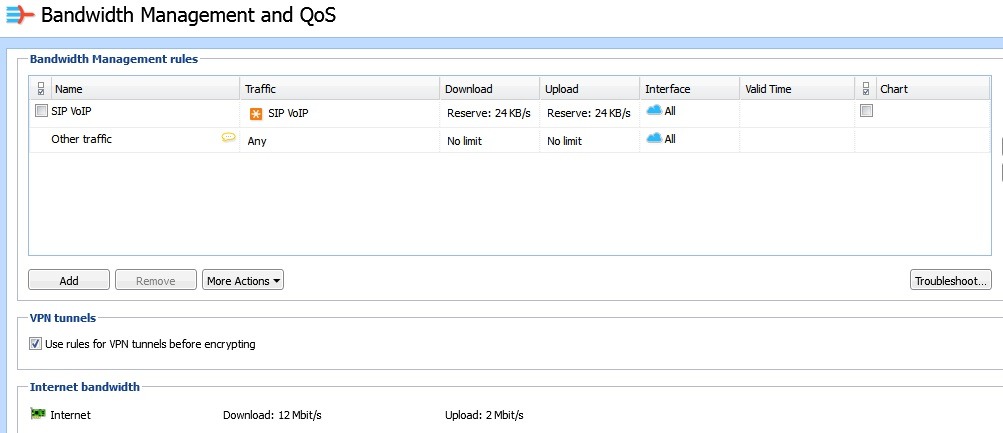Click the select-all icon in Name column header
The height and width of the screenshot is (433, 1003).
(40, 89)
